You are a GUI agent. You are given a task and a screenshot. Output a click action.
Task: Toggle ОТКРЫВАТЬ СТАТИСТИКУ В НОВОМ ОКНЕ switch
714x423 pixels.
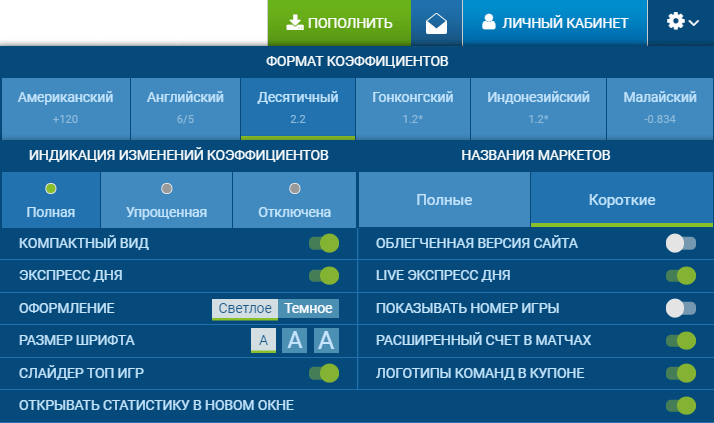pyautogui.click(x=681, y=406)
